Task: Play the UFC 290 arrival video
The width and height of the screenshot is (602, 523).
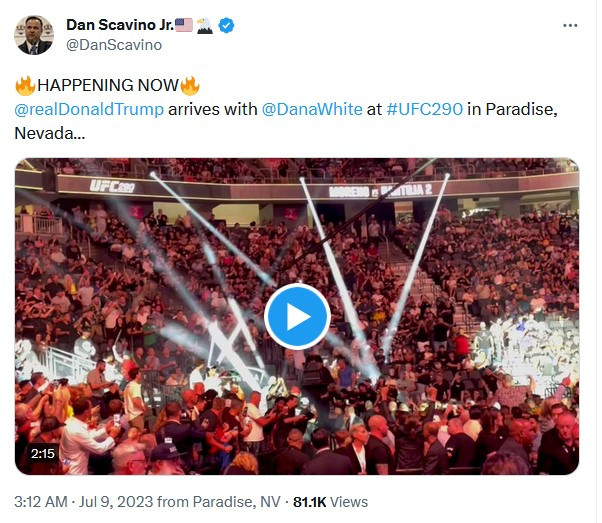Action: tap(297, 316)
